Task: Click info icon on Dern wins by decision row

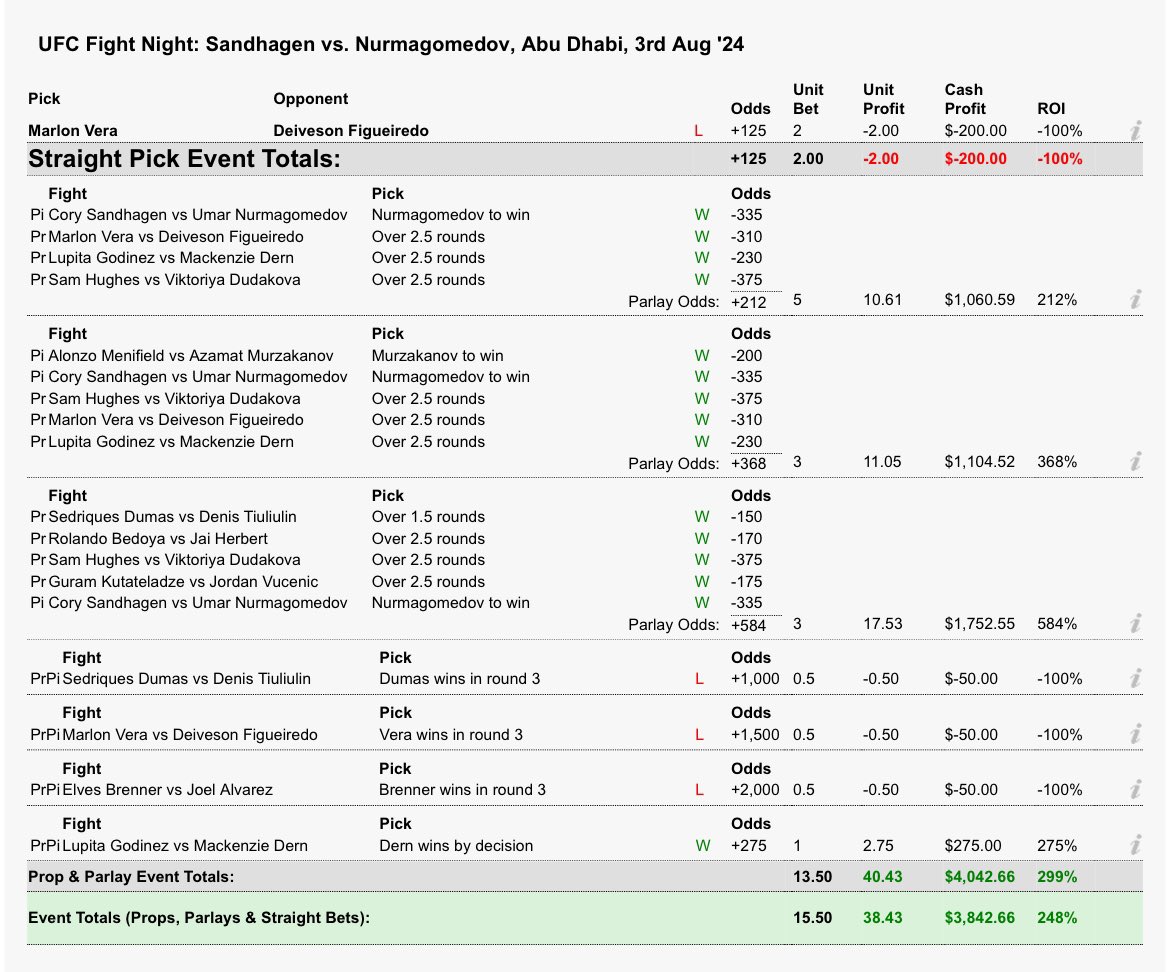Action: [1135, 845]
